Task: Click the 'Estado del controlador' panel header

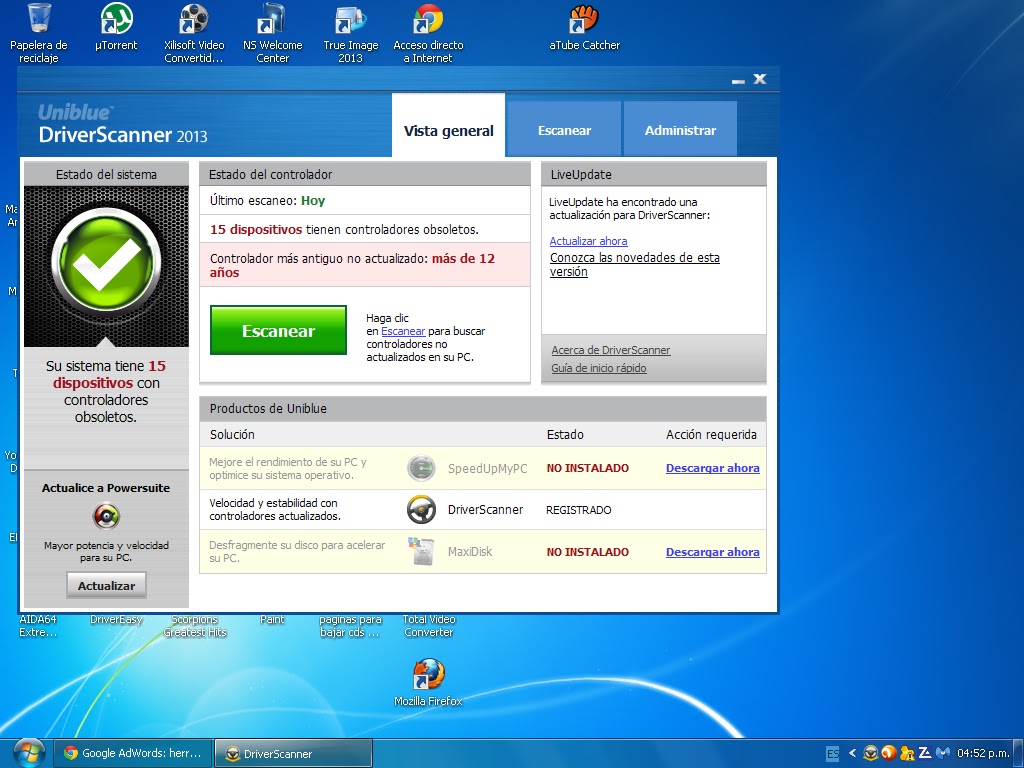Action: pos(365,174)
